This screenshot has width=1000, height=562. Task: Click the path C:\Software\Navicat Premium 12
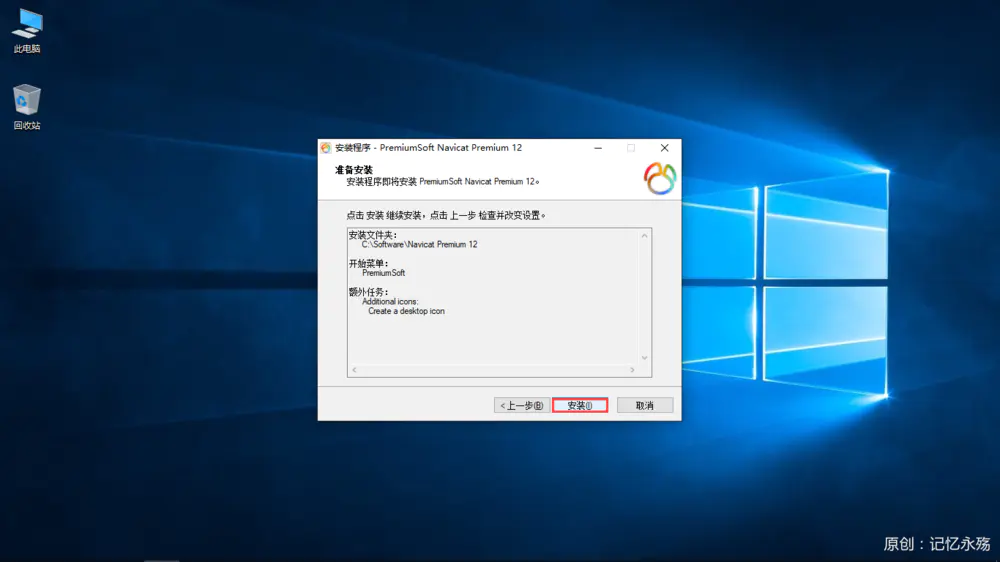click(419, 244)
